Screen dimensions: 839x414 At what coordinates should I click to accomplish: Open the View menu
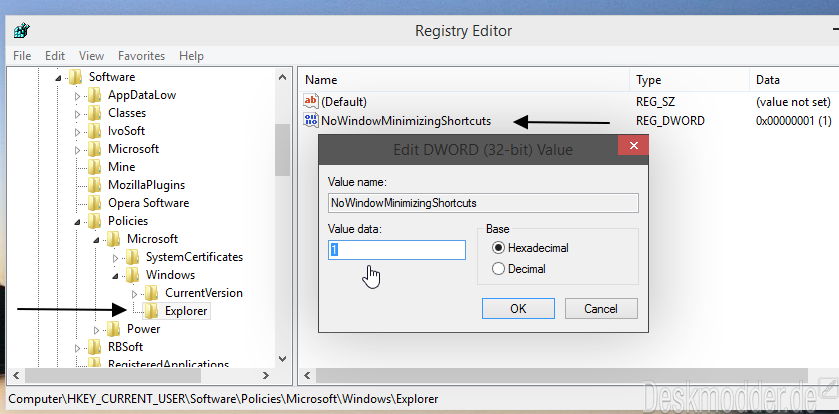[91, 56]
